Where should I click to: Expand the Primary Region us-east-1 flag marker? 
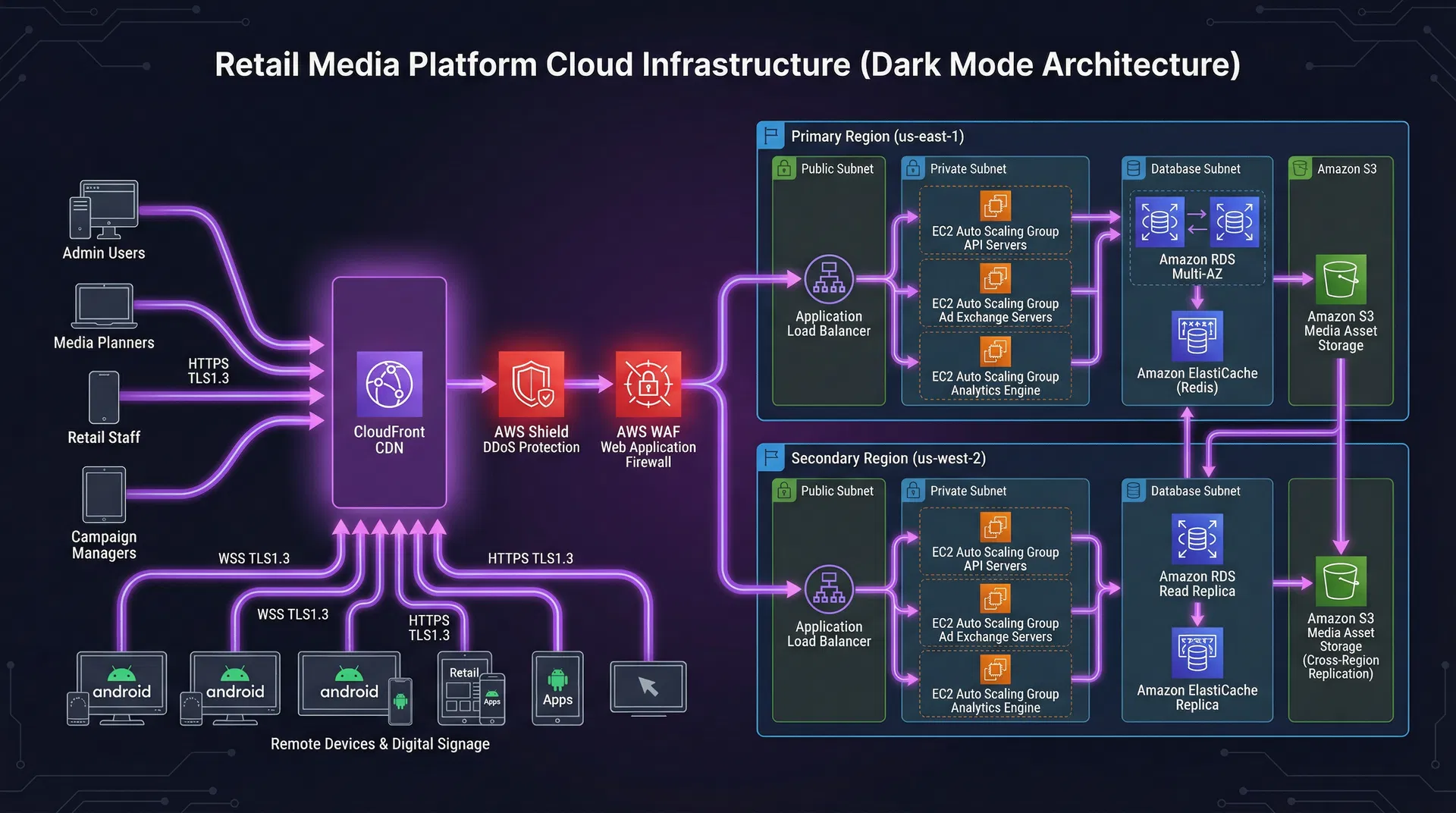click(770, 135)
